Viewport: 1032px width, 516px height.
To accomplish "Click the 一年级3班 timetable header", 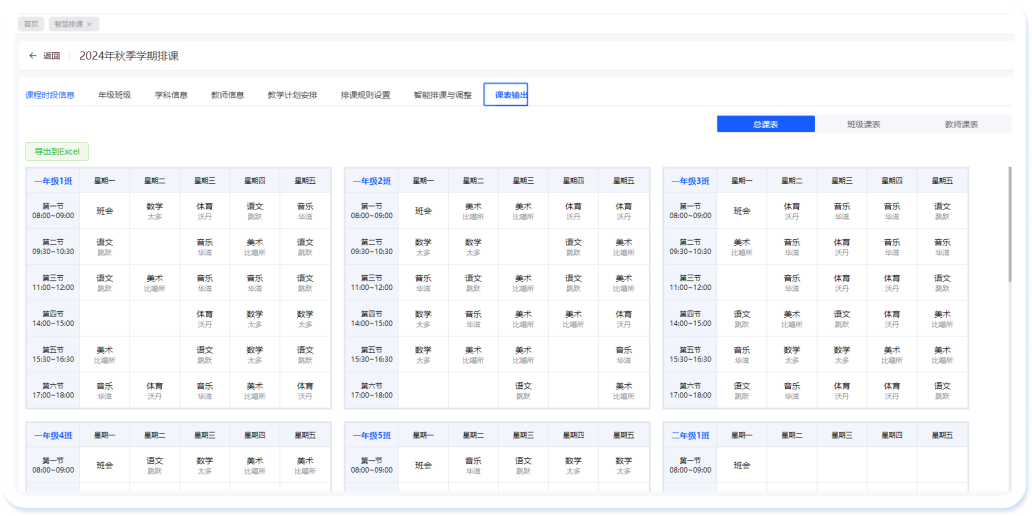I will [690, 181].
